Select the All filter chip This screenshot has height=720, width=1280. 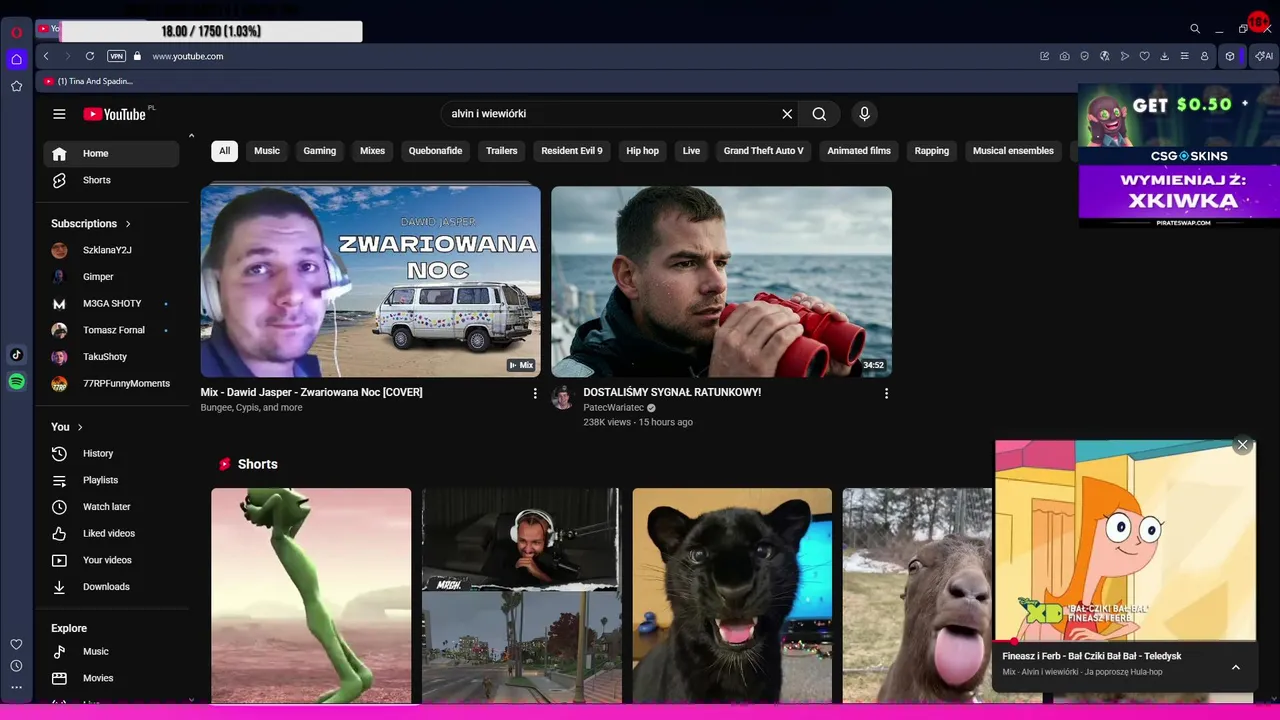(224, 151)
